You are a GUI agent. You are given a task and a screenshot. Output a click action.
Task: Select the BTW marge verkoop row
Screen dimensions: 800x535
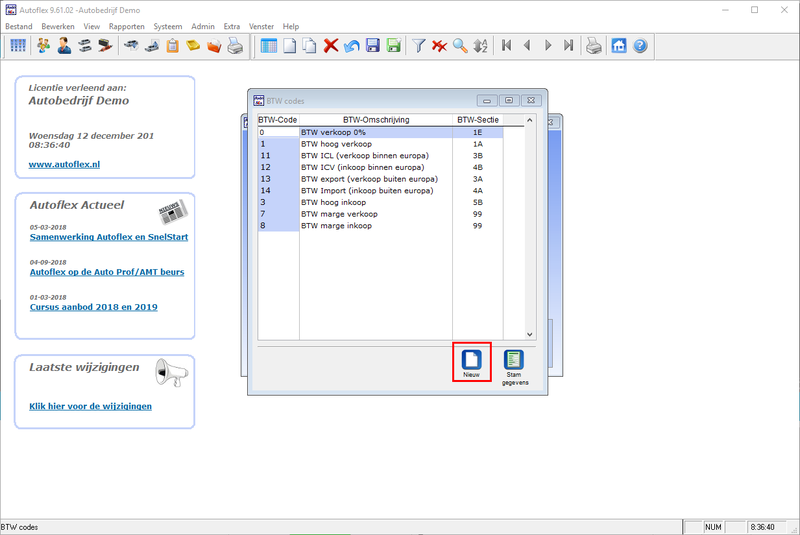point(380,214)
